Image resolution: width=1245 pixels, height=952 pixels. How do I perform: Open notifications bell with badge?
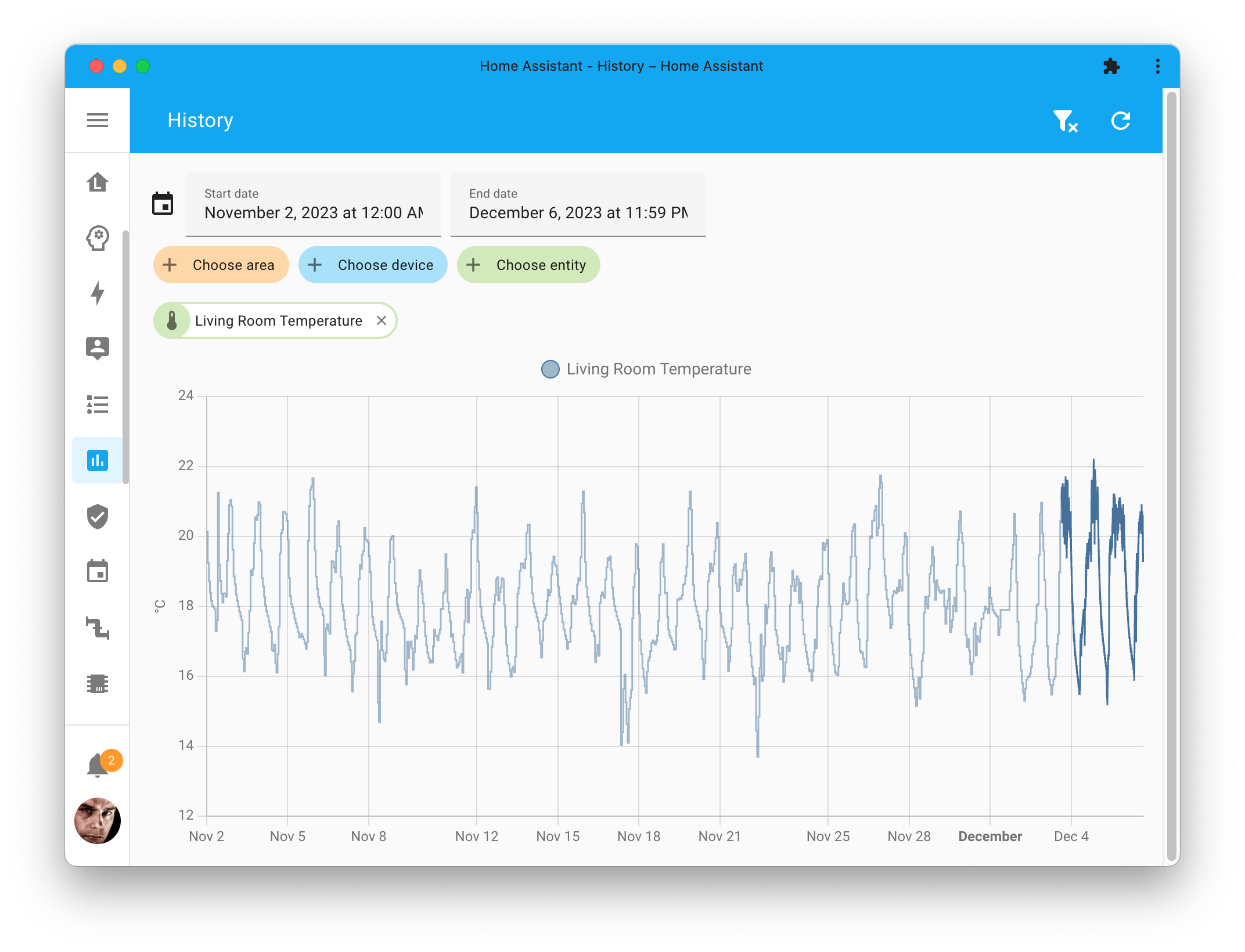pos(97,766)
